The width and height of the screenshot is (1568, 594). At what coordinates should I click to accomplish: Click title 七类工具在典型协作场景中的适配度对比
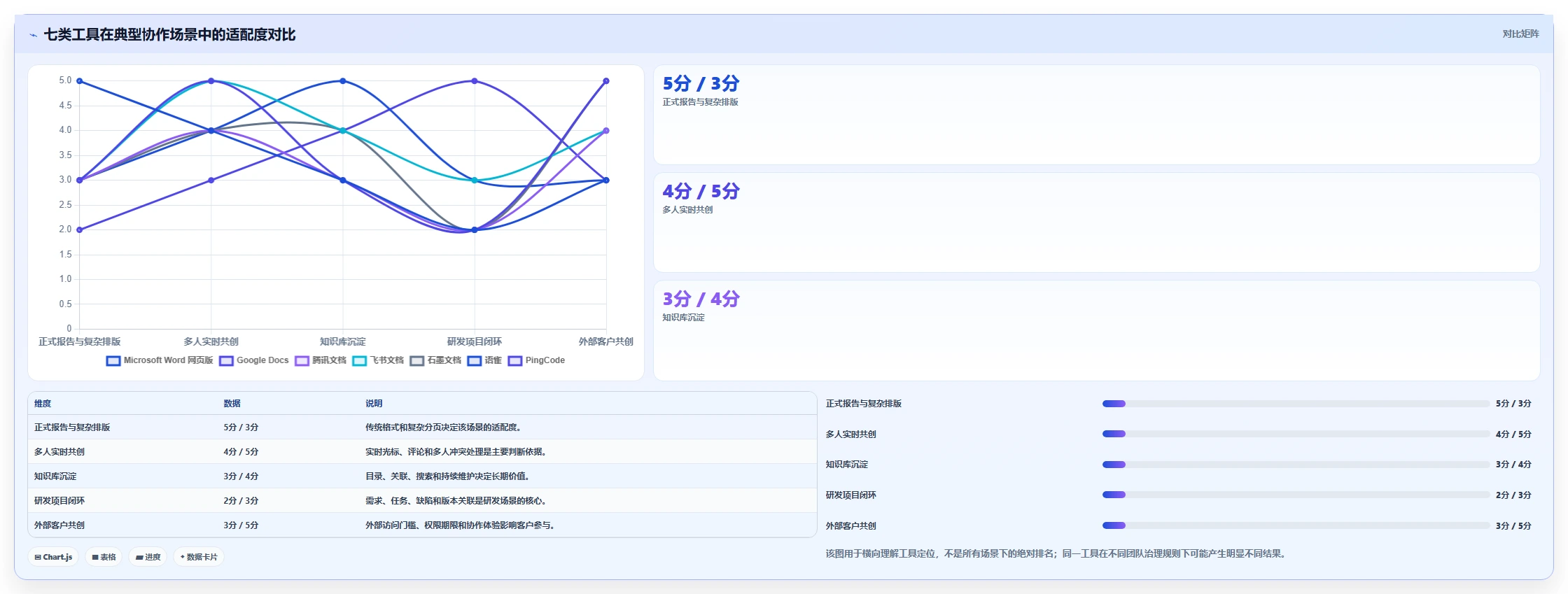[x=170, y=35]
